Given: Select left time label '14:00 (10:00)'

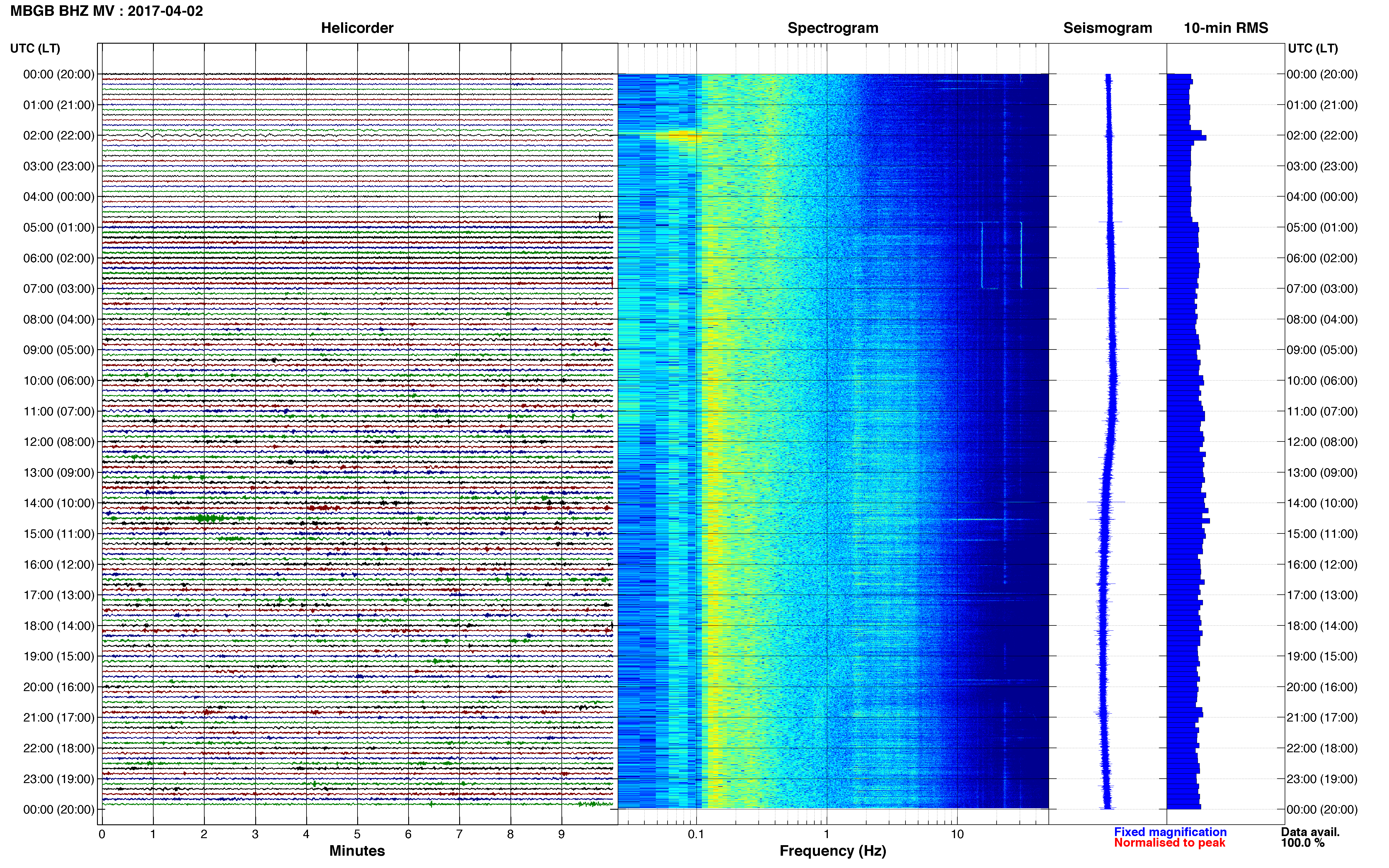Looking at the screenshot, I should coord(59,504).
